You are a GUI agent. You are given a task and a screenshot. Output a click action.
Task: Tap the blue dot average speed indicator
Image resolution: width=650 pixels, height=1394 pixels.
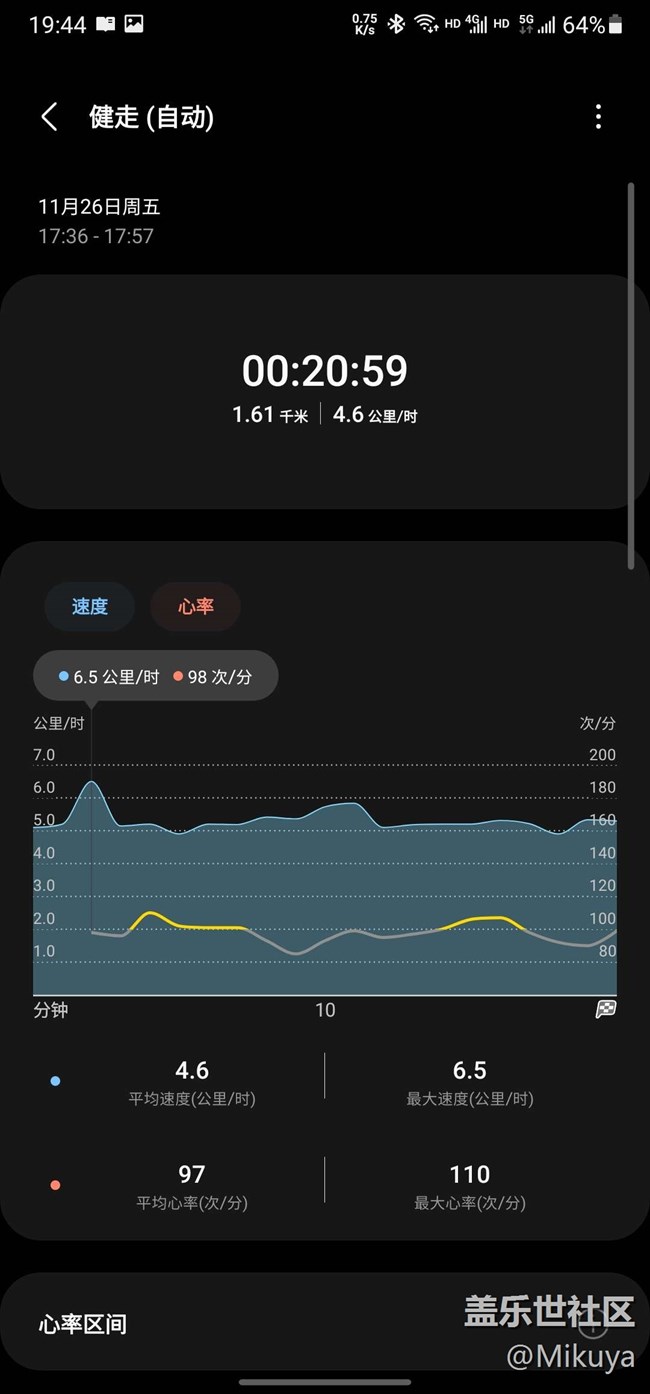[x=55, y=1081]
